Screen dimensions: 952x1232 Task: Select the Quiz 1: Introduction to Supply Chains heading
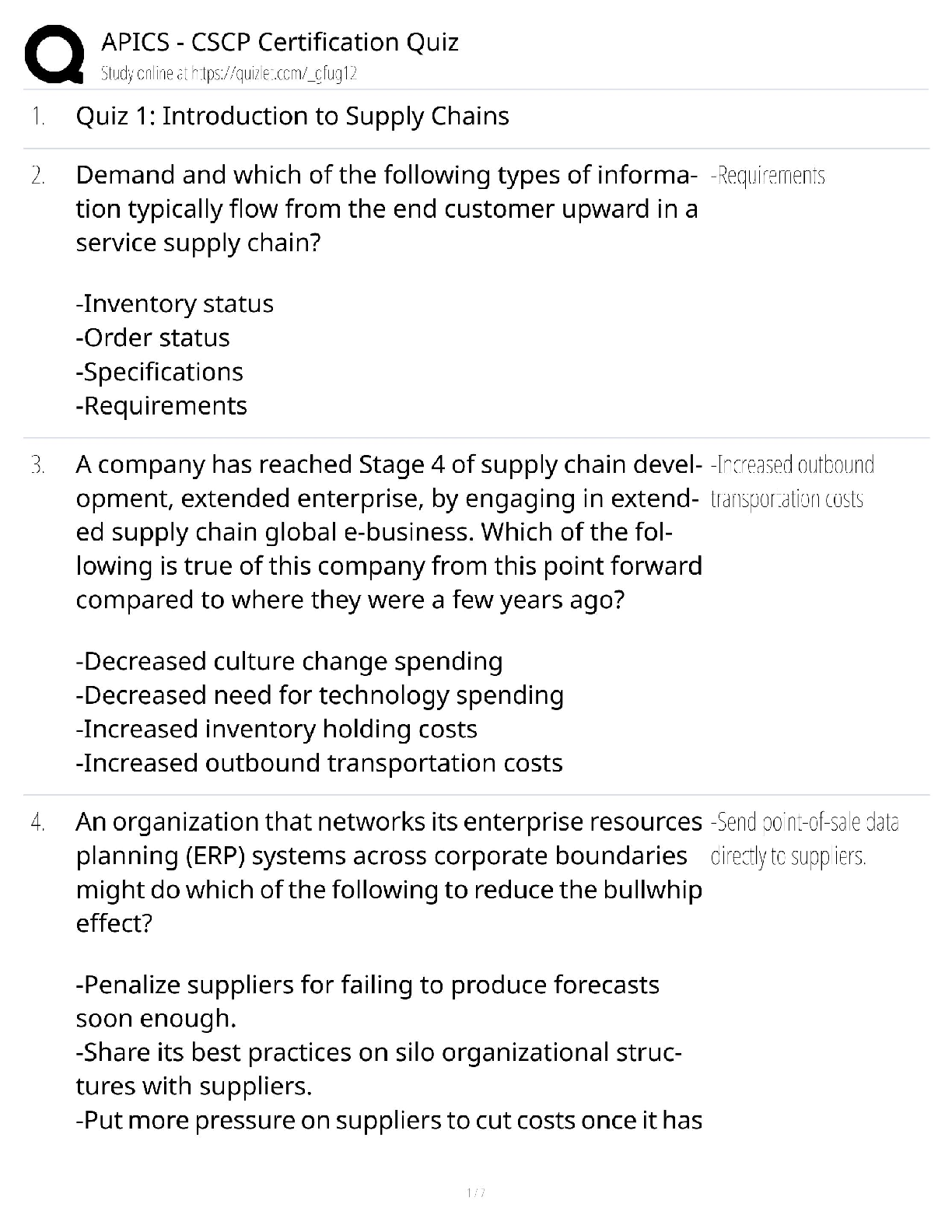pyautogui.click(x=292, y=117)
